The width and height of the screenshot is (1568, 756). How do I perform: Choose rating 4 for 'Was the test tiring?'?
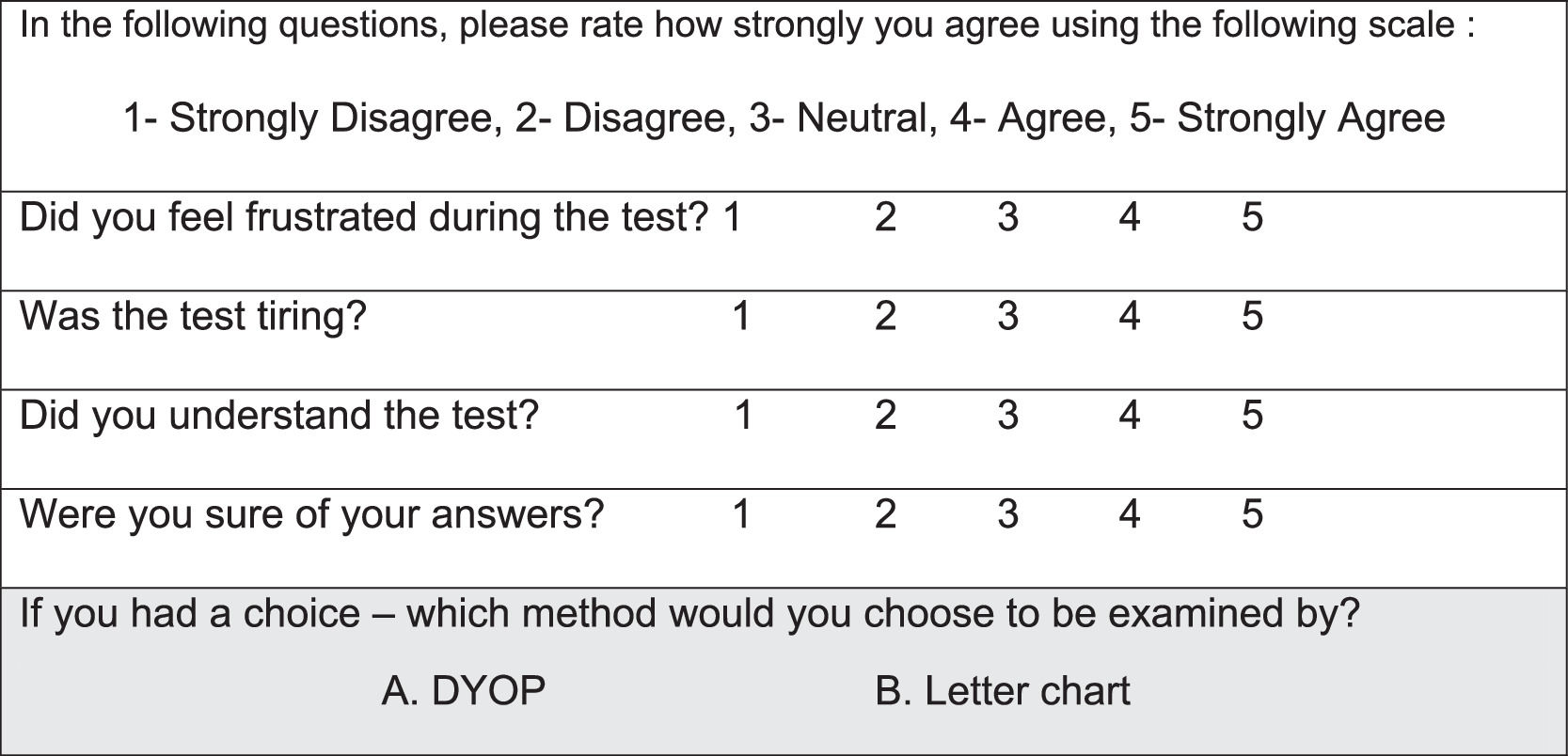click(x=1130, y=317)
